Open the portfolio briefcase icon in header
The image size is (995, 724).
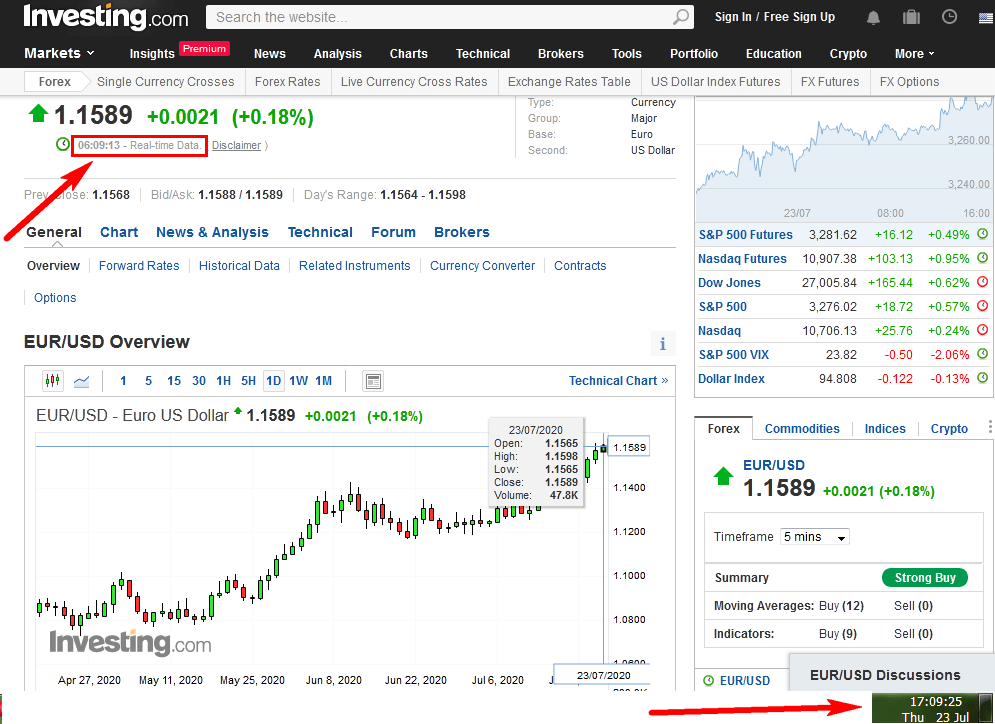click(x=911, y=17)
